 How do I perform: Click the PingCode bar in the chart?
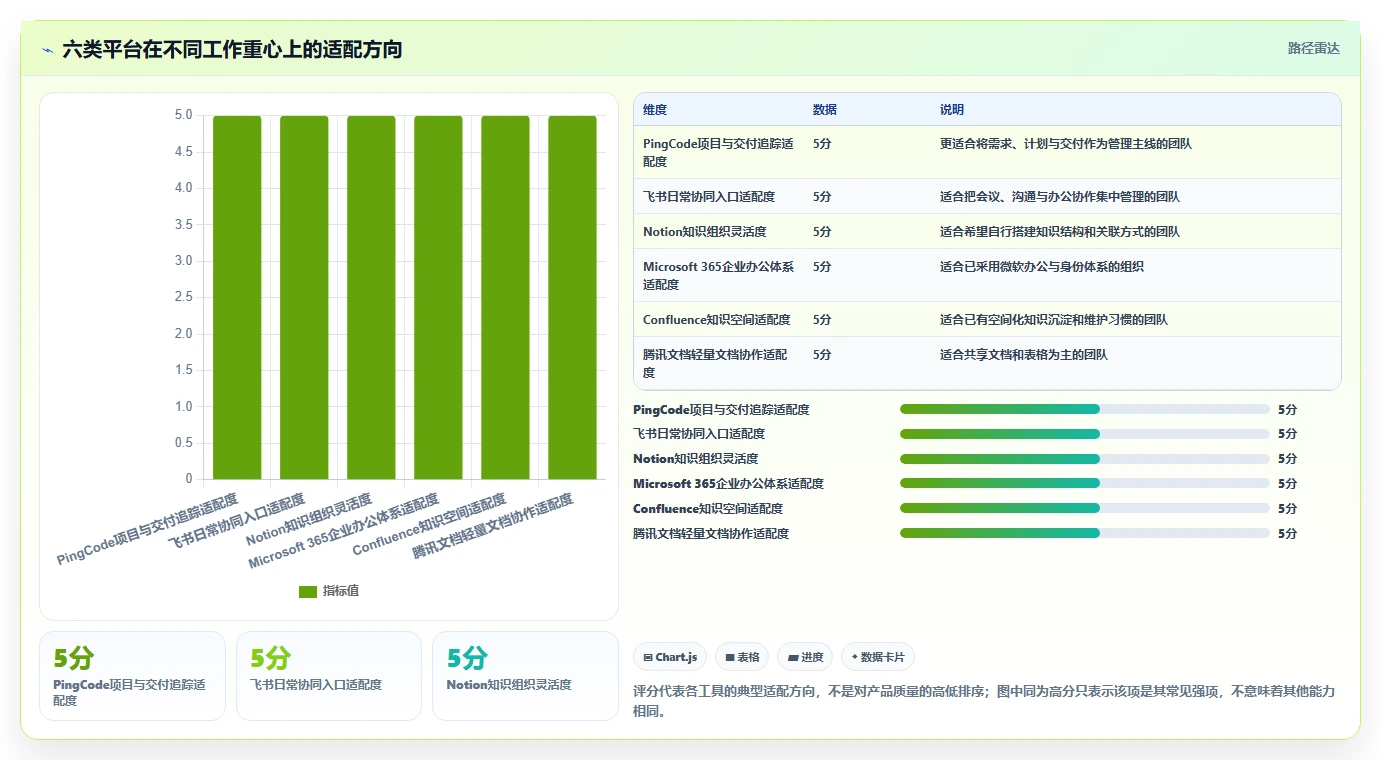pyautogui.click(x=237, y=297)
